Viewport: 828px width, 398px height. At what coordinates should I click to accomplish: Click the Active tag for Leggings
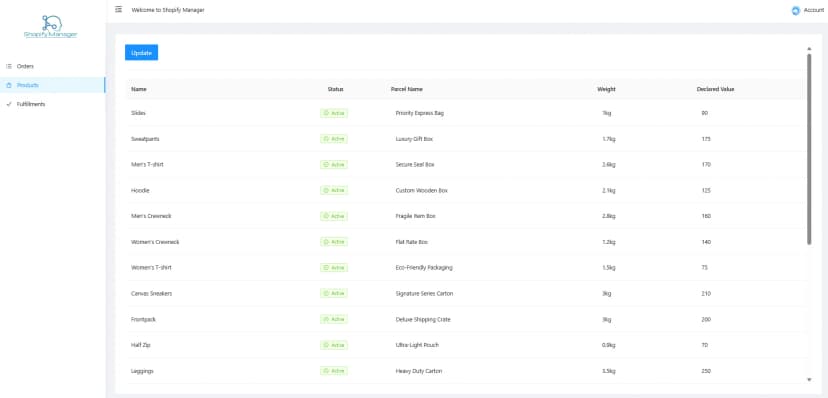tap(334, 371)
